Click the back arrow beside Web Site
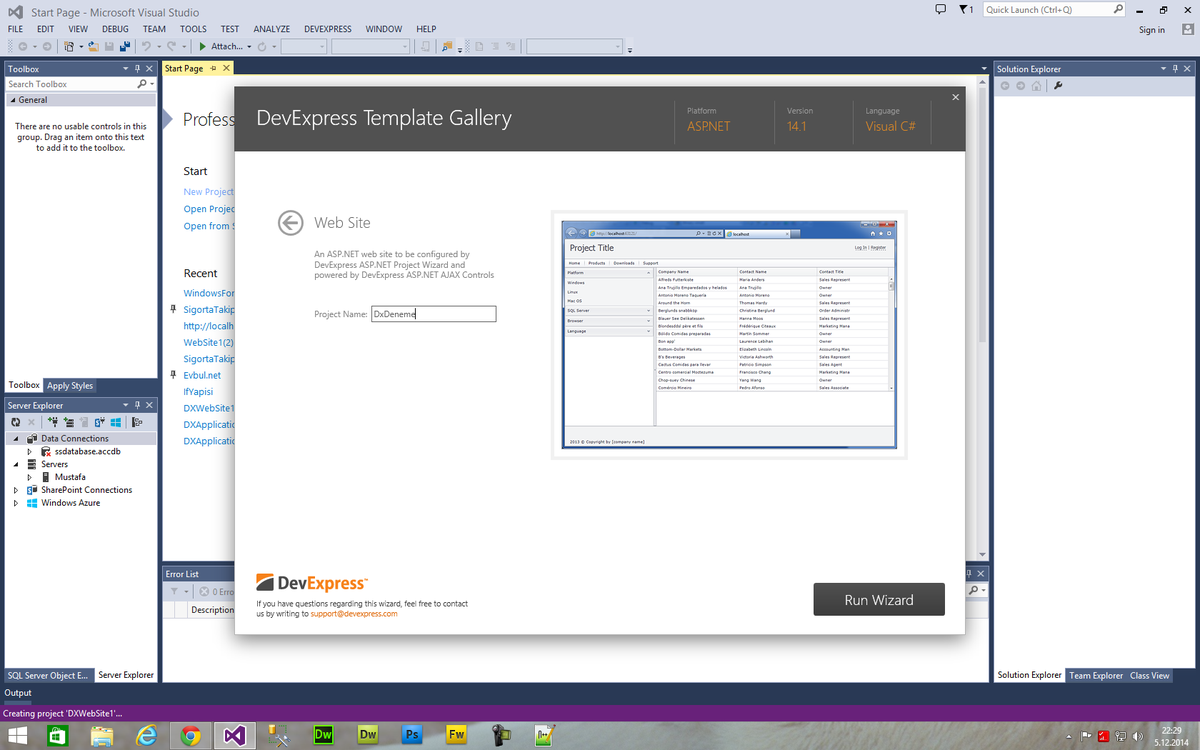Screen dimensions: 1200x750 point(290,222)
